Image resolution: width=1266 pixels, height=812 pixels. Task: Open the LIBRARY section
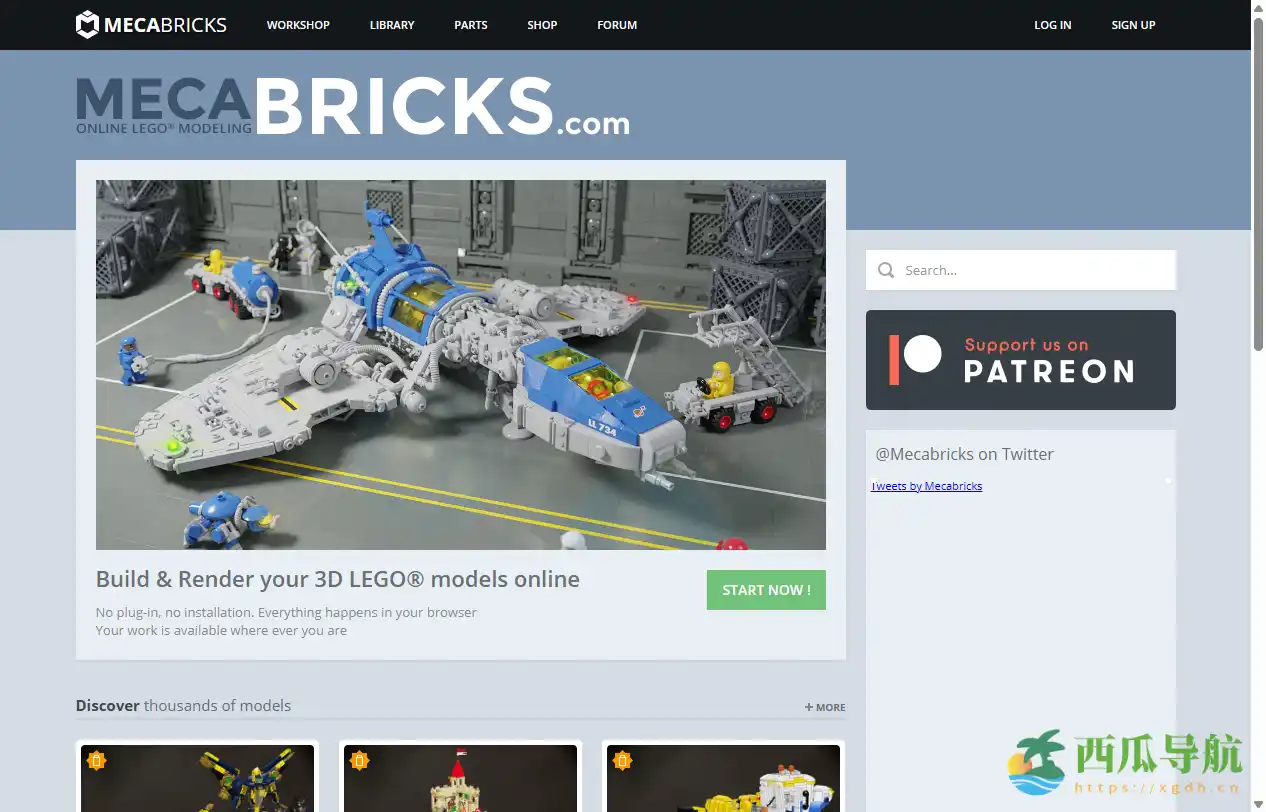[x=392, y=25]
